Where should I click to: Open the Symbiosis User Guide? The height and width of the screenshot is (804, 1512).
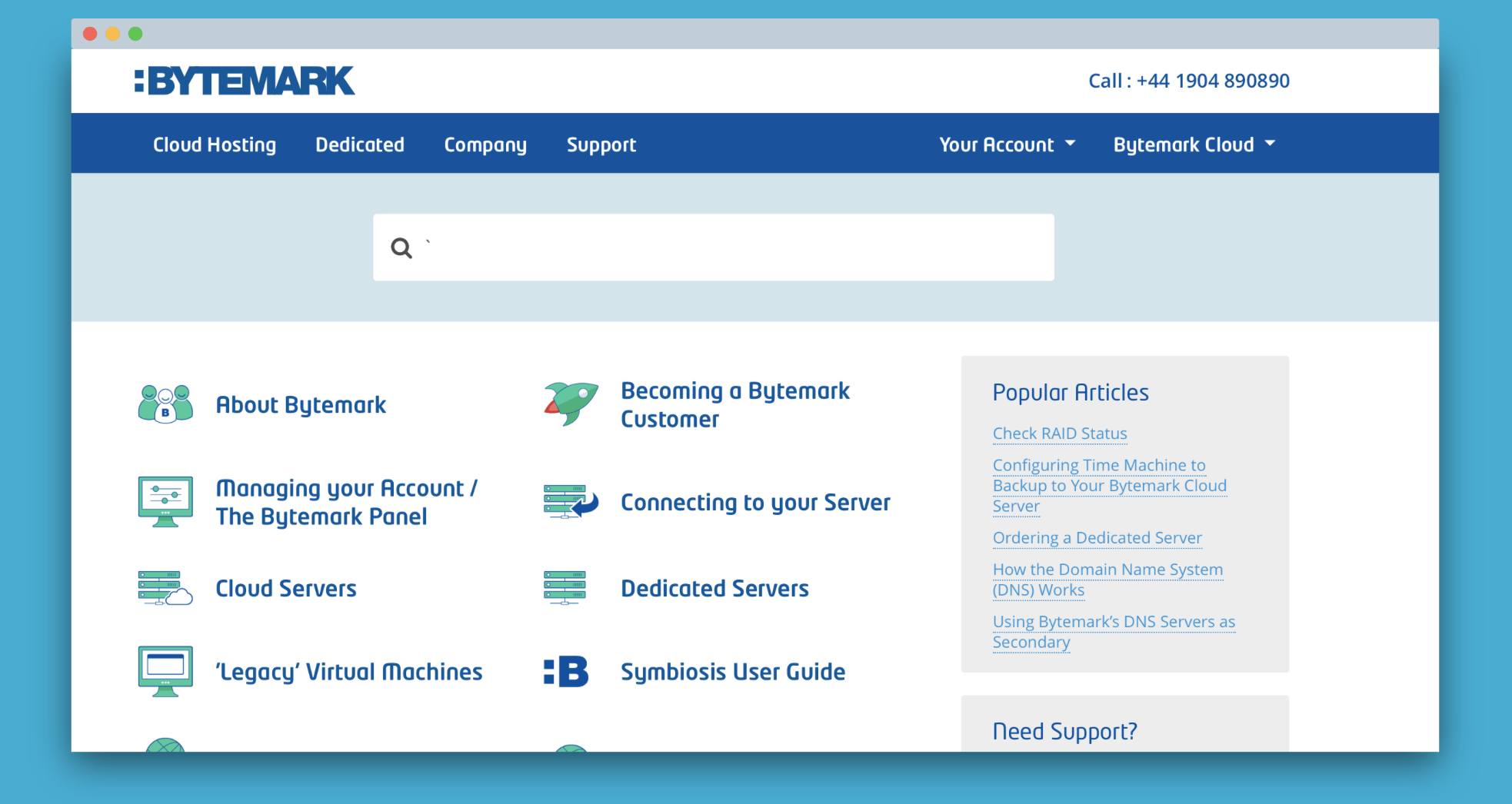click(x=733, y=672)
